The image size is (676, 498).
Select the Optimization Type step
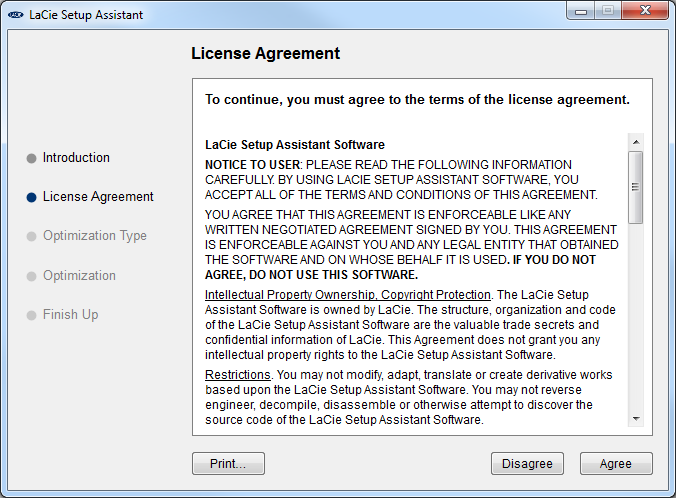tap(95, 236)
